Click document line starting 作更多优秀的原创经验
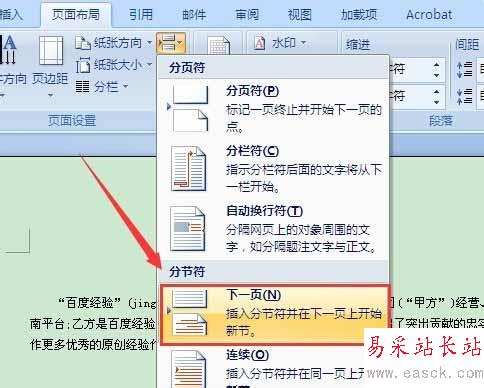484x388 pixels. click(93, 345)
